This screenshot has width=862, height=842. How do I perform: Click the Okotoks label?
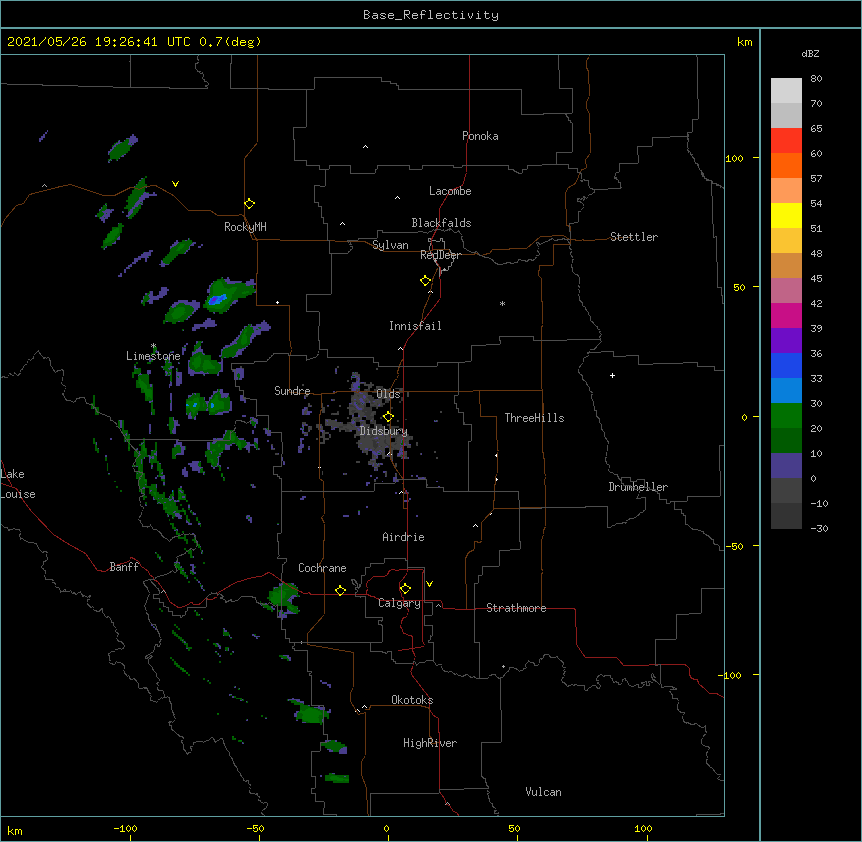[x=412, y=700]
